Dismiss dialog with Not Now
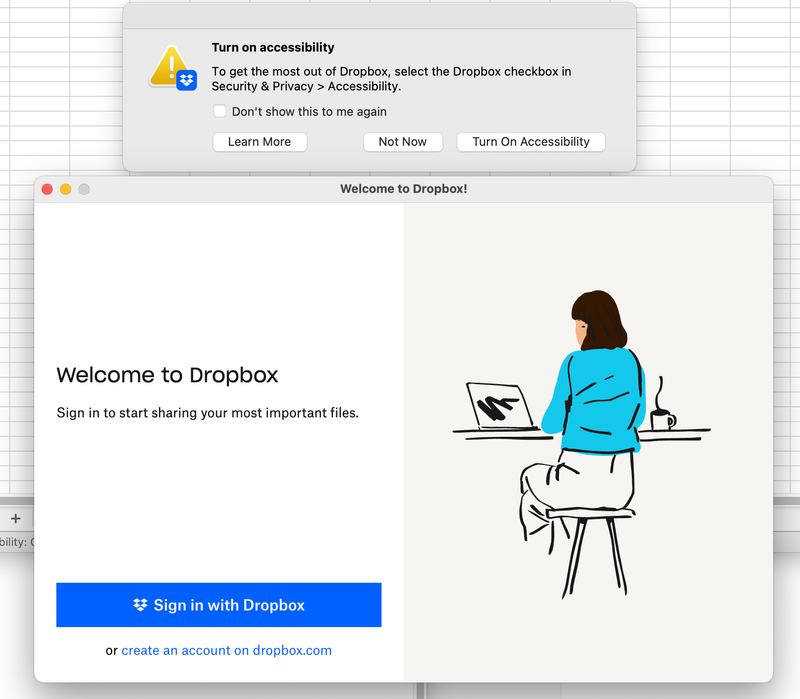 (x=403, y=142)
